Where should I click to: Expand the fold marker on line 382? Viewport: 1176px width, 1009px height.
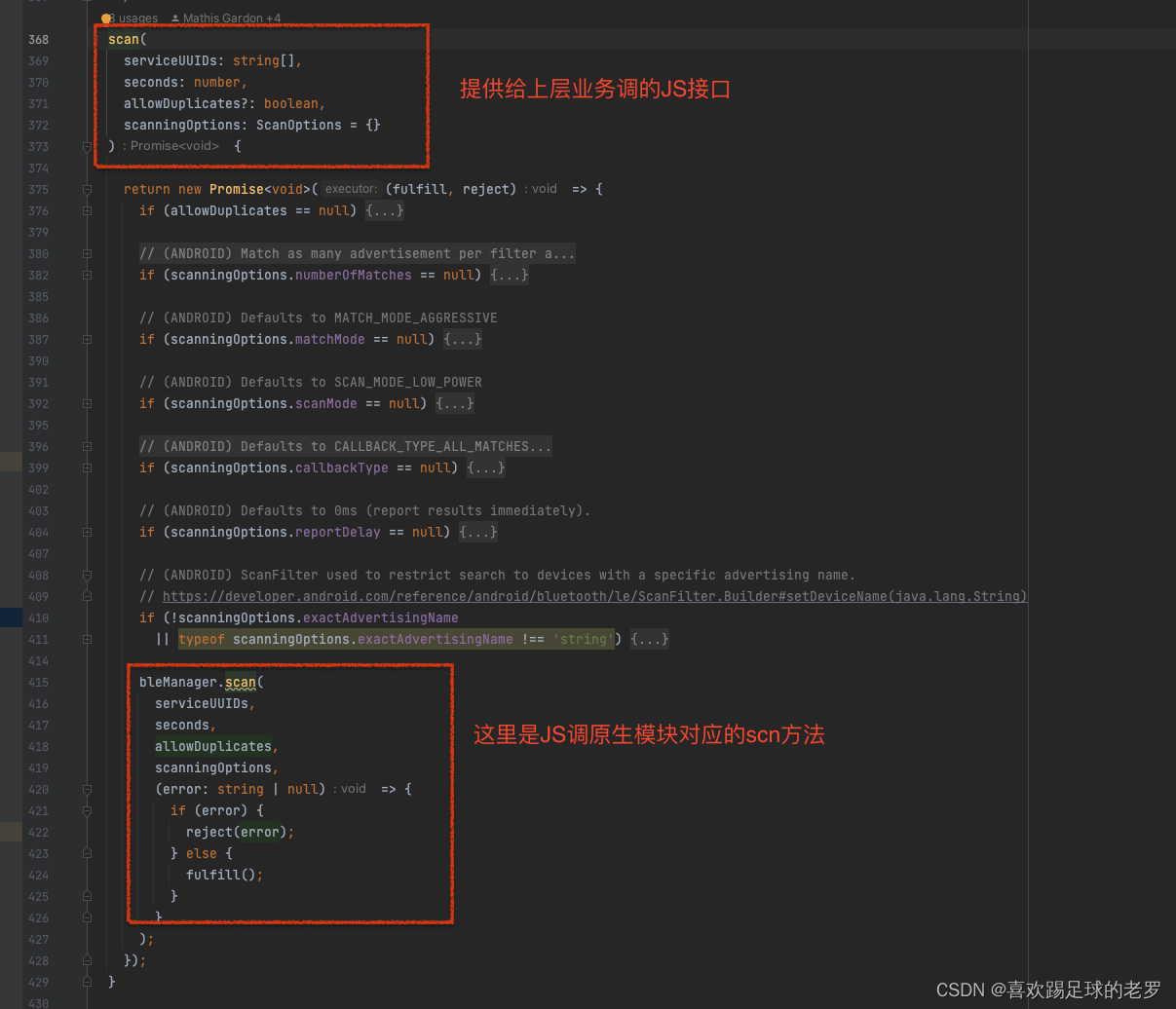pos(87,276)
